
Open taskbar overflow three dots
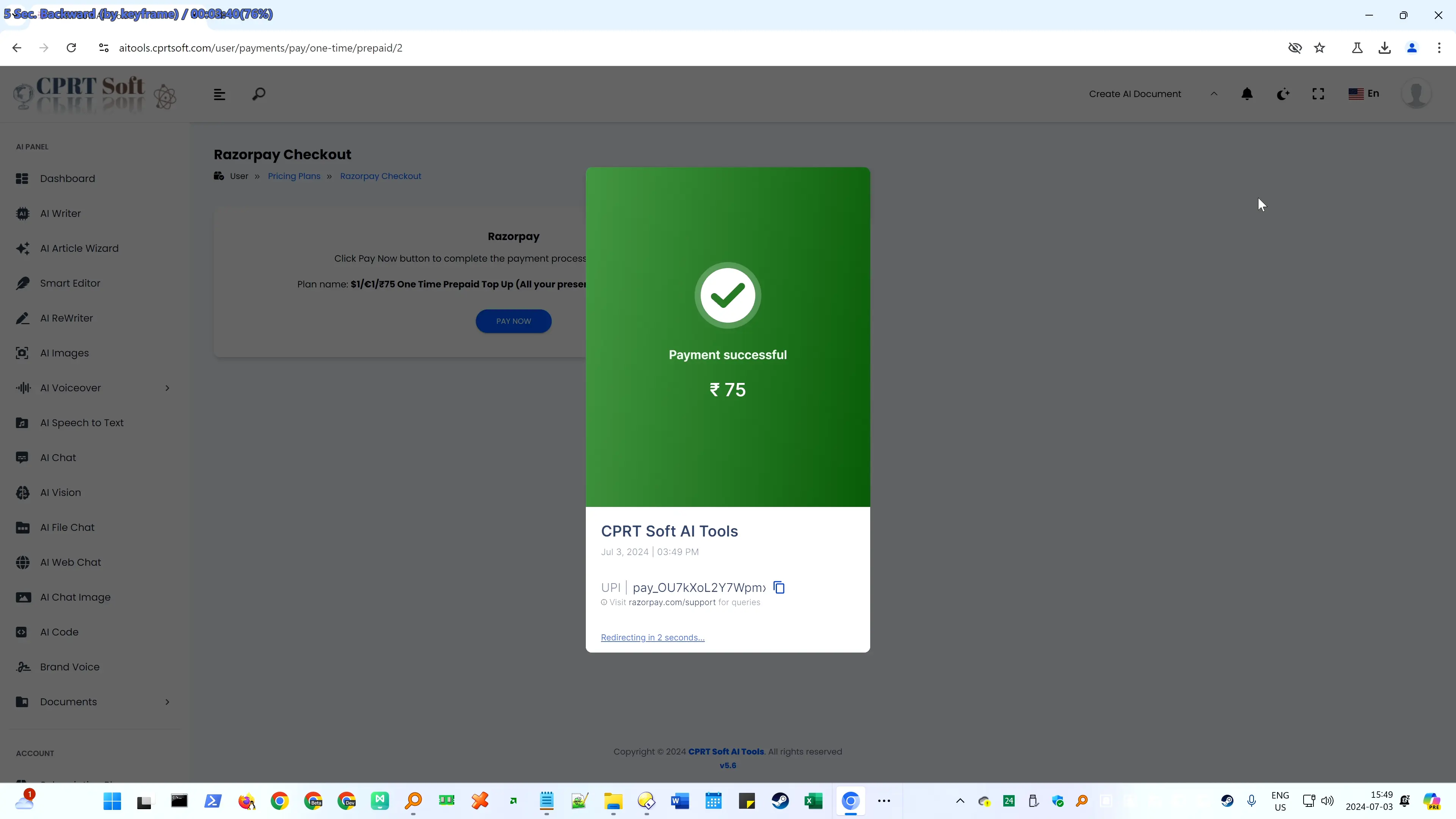(x=884, y=801)
